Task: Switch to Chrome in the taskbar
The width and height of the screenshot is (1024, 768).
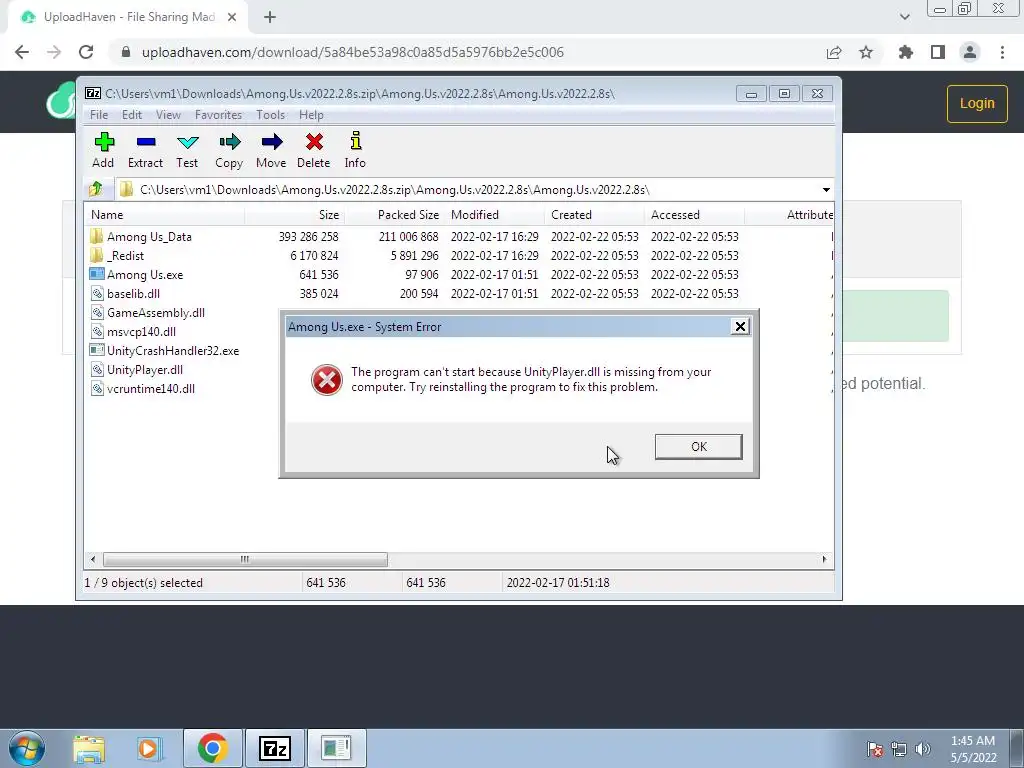Action: click(x=212, y=748)
